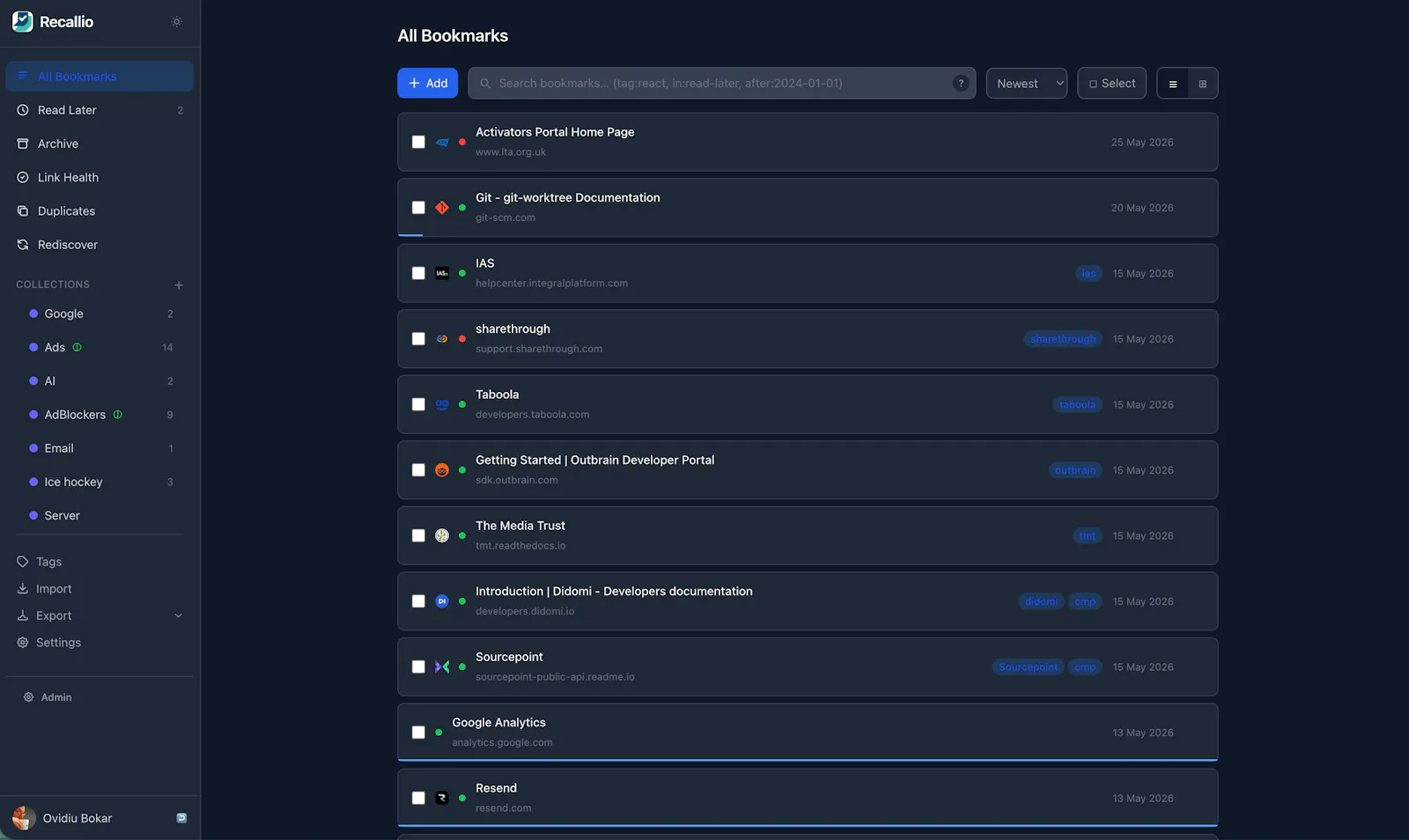Click the Ice hockey collection color dot
This screenshot has height=840, width=1409.
(33, 483)
